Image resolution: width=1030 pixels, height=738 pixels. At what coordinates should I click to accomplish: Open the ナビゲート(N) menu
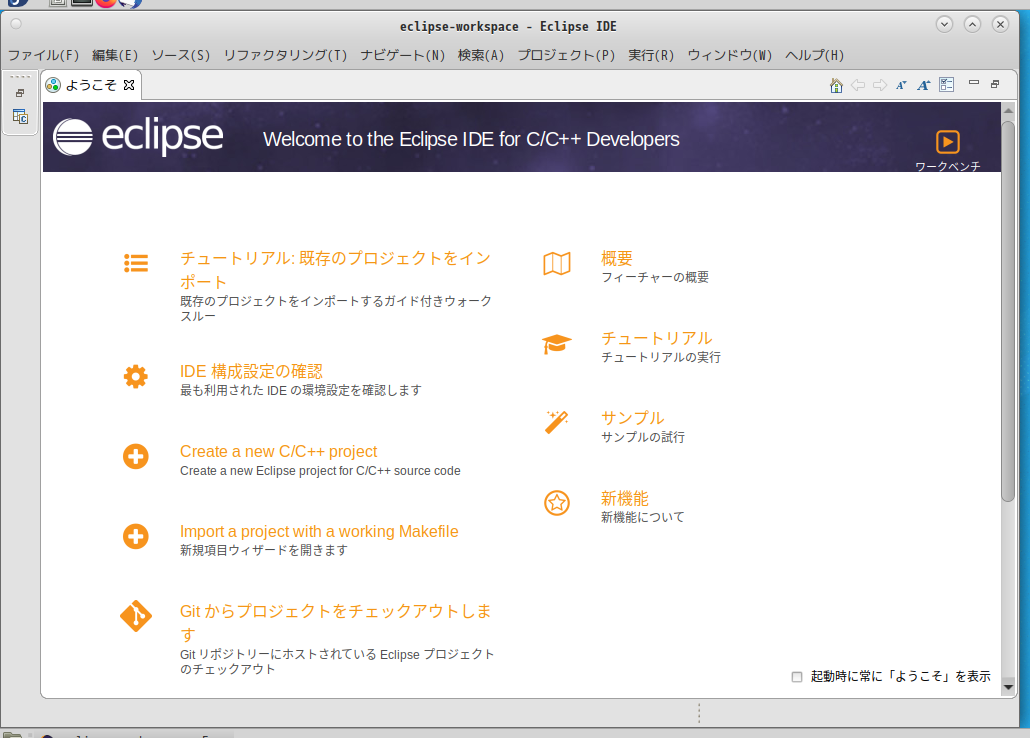[403, 55]
